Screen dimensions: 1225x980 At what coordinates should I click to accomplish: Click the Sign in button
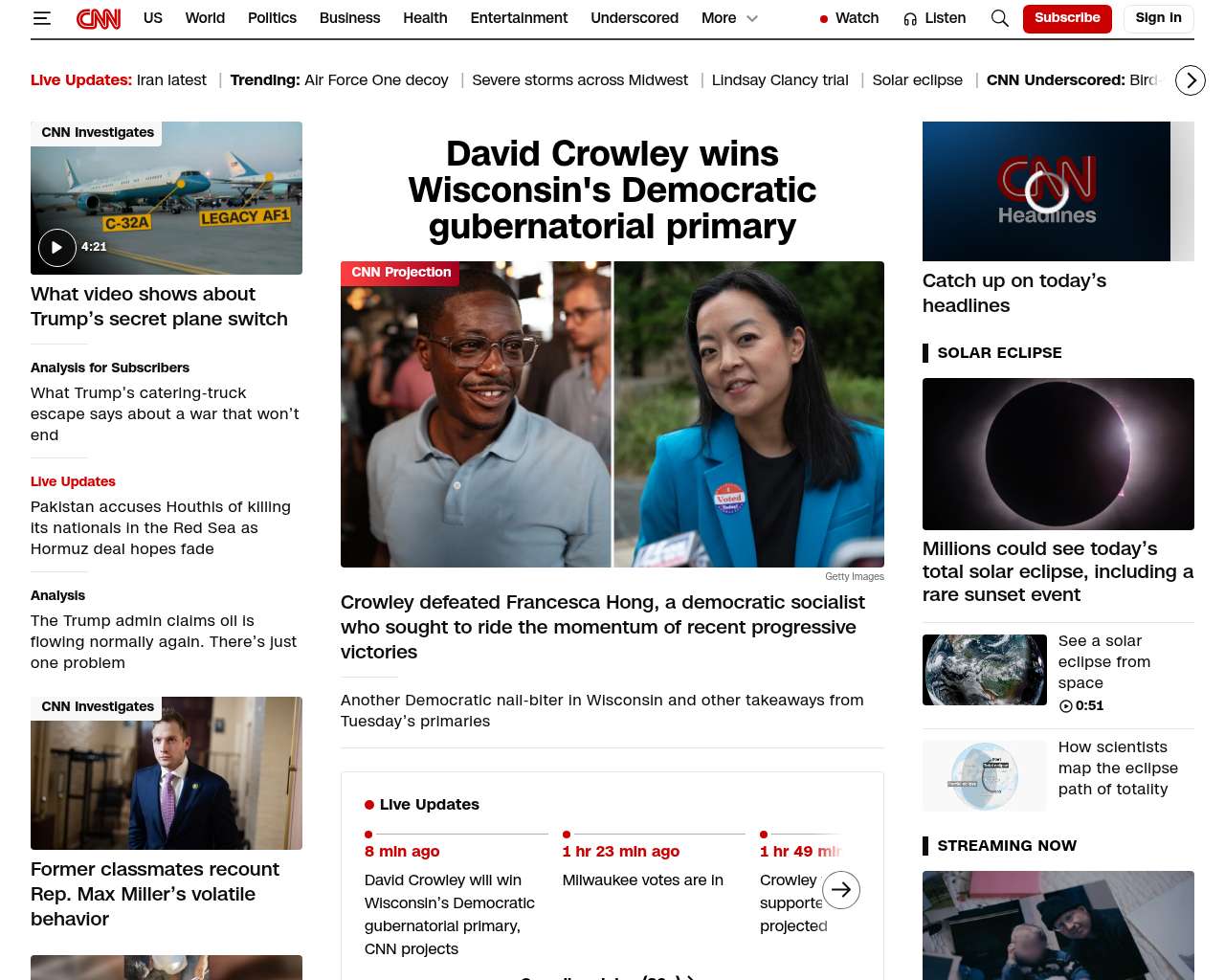point(1158,18)
